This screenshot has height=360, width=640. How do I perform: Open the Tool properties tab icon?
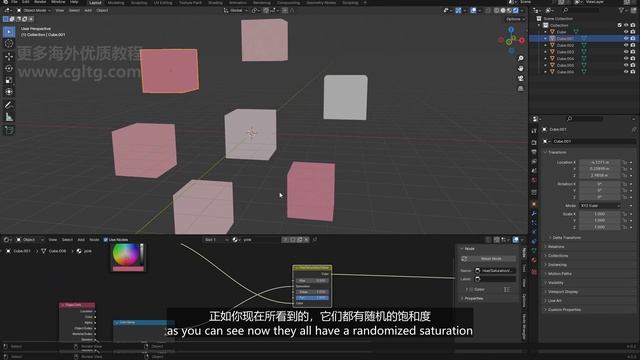(x=534, y=131)
